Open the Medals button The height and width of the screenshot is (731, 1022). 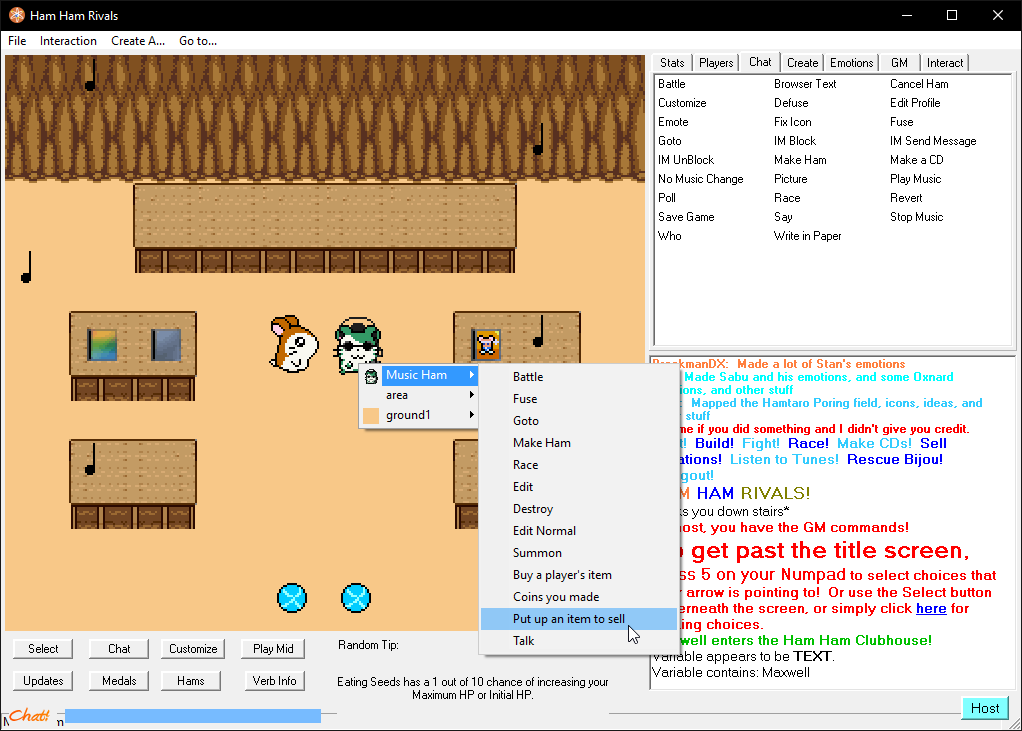[119, 681]
